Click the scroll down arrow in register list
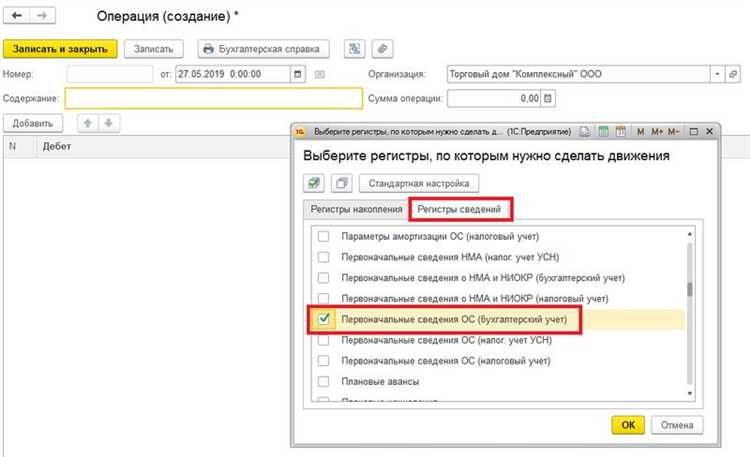This screenshot has width=750, height=457. 690,393
